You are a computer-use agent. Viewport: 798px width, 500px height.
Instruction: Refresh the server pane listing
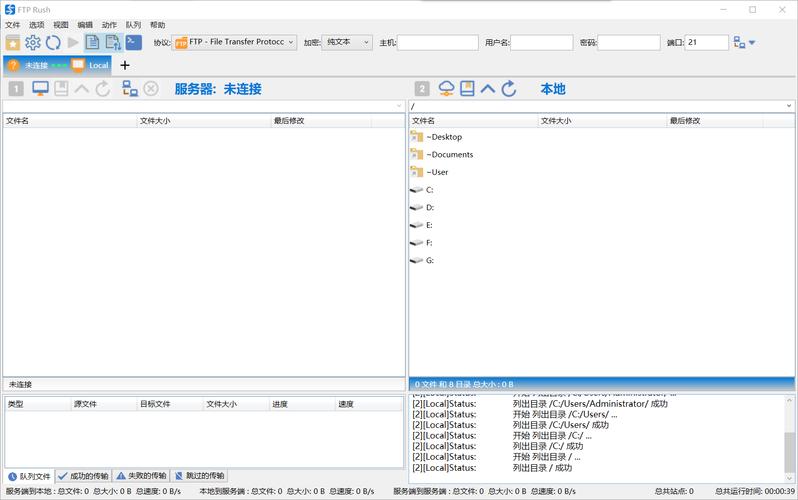click(x=103, y=89)
